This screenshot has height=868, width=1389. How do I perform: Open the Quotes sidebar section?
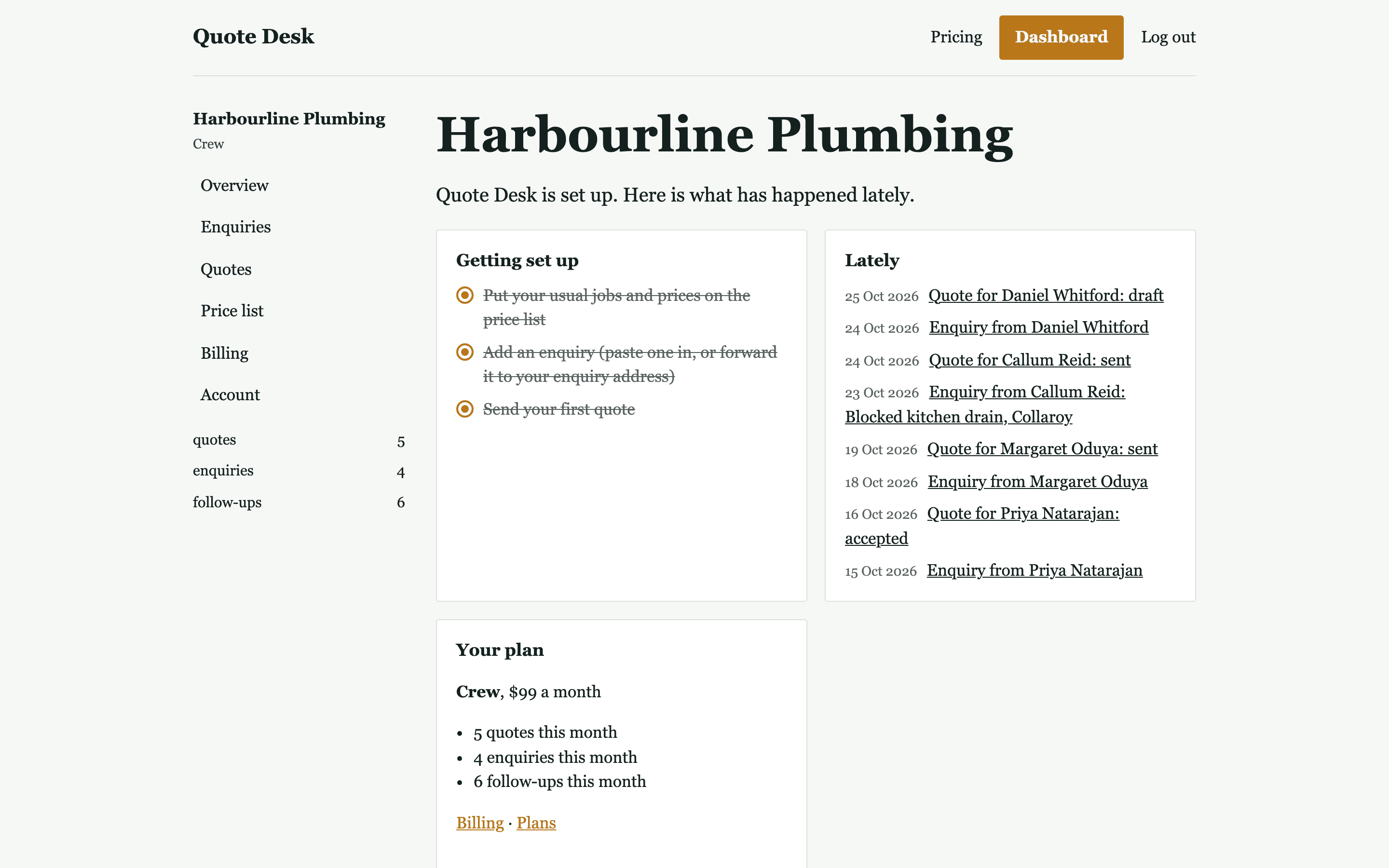coord(226,269)
